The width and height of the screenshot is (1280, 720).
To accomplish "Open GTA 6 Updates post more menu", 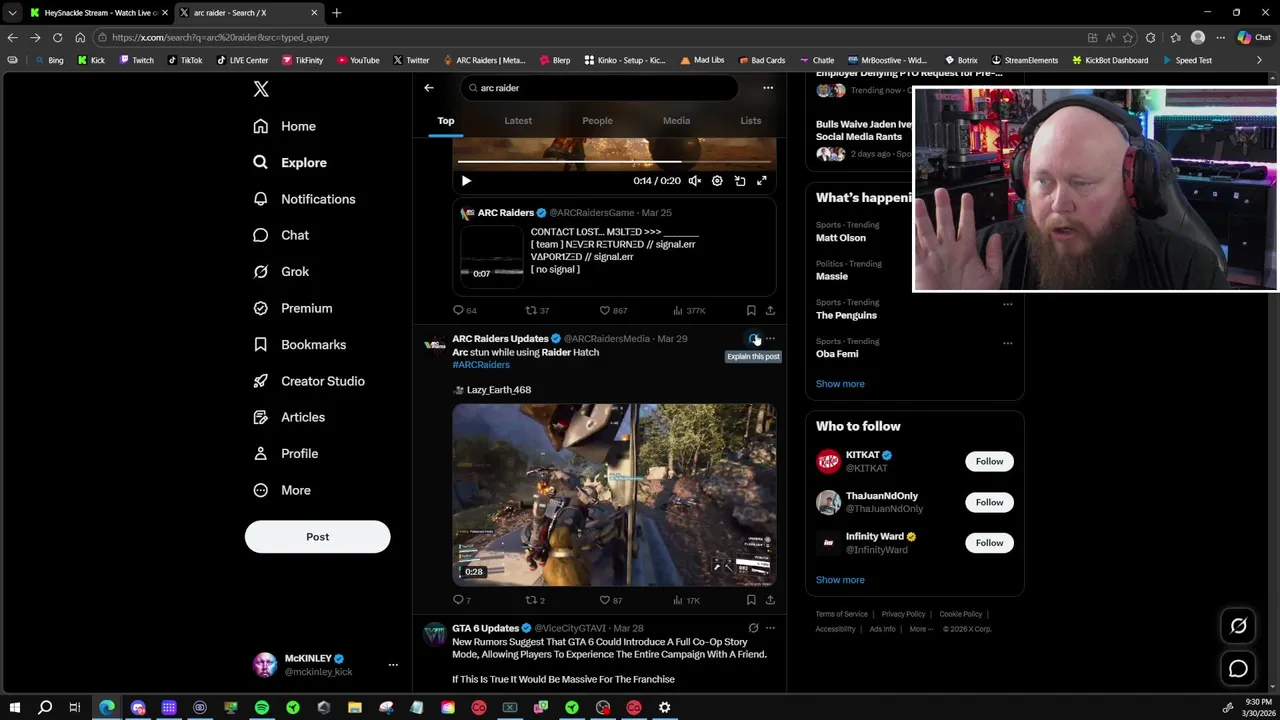I will (x=770, y=629).
